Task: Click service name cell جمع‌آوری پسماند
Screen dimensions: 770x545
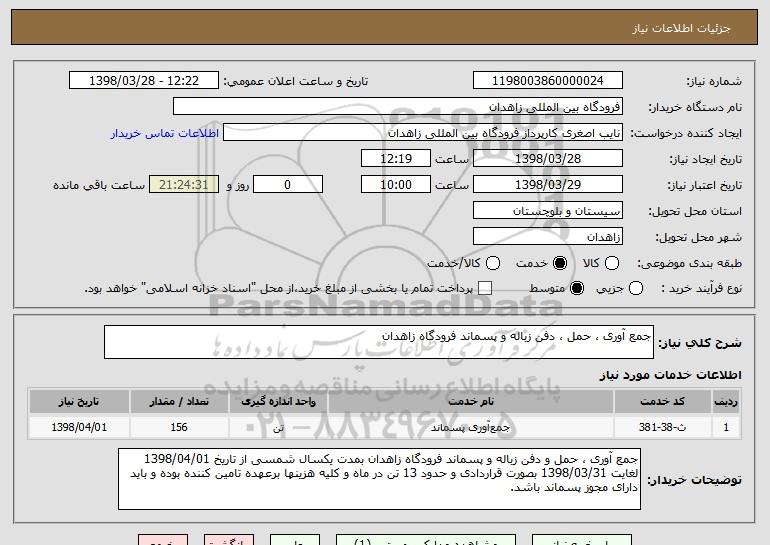Action: pos(471,427)
